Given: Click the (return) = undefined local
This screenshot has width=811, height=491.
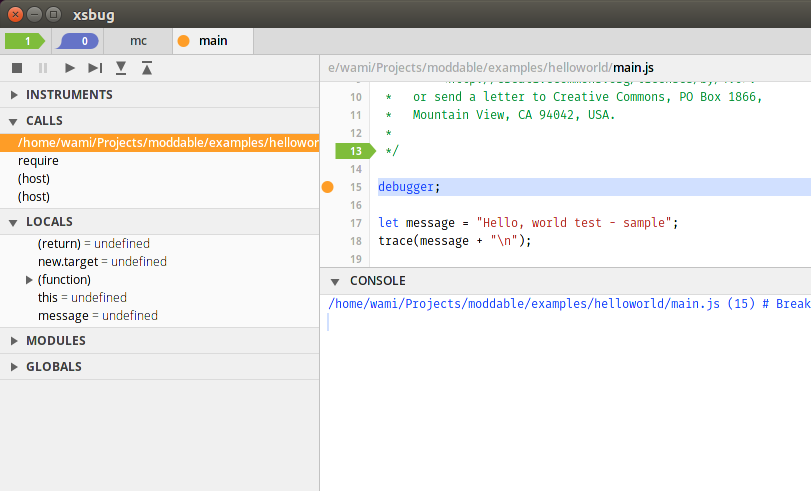Looking at the screenshot, I should coord(94,244).
